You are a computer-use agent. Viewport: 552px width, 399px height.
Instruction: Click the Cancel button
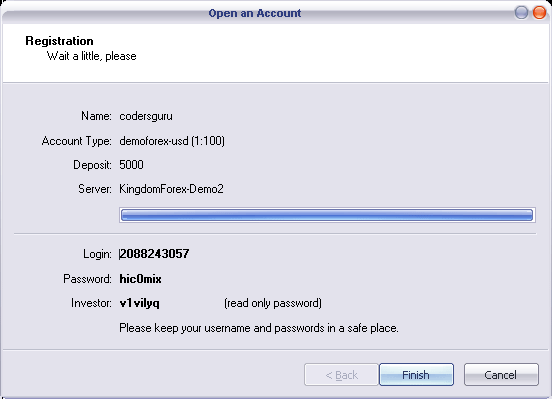[501, 375]
